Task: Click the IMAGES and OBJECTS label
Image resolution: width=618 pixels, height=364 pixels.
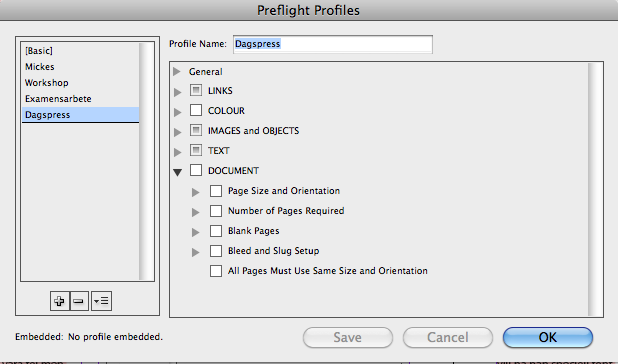Action: coord(253,131)
